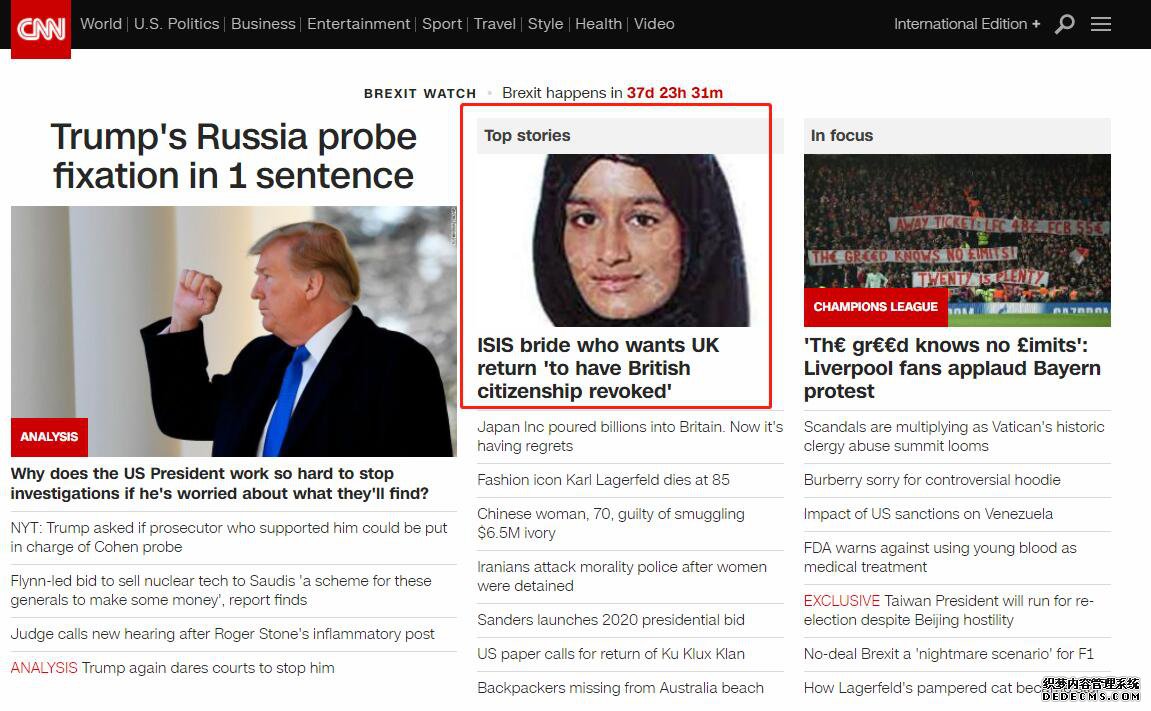Open Judge calls new hearing Roger Stone story
1151x711 pixels.
[x=222, y=634]
